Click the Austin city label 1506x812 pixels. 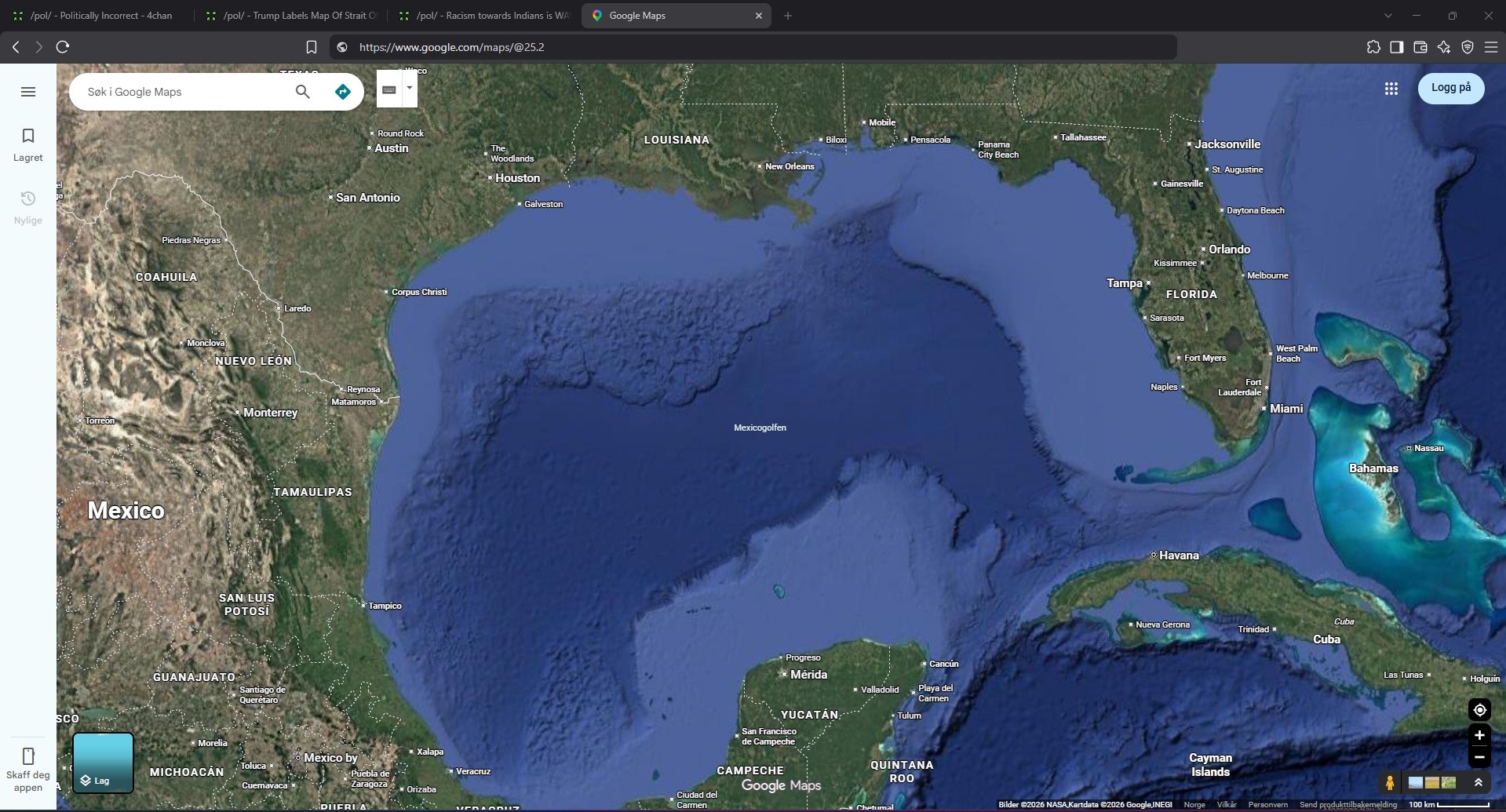(392, 148)
